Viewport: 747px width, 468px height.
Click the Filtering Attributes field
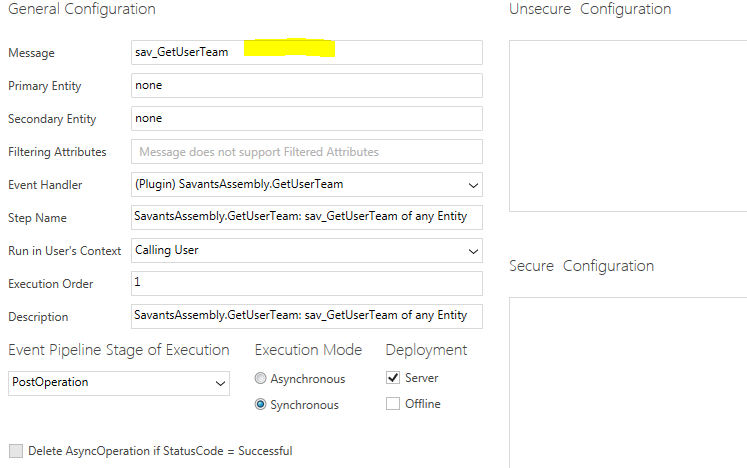pyautogui.click(x=306, y=152)
